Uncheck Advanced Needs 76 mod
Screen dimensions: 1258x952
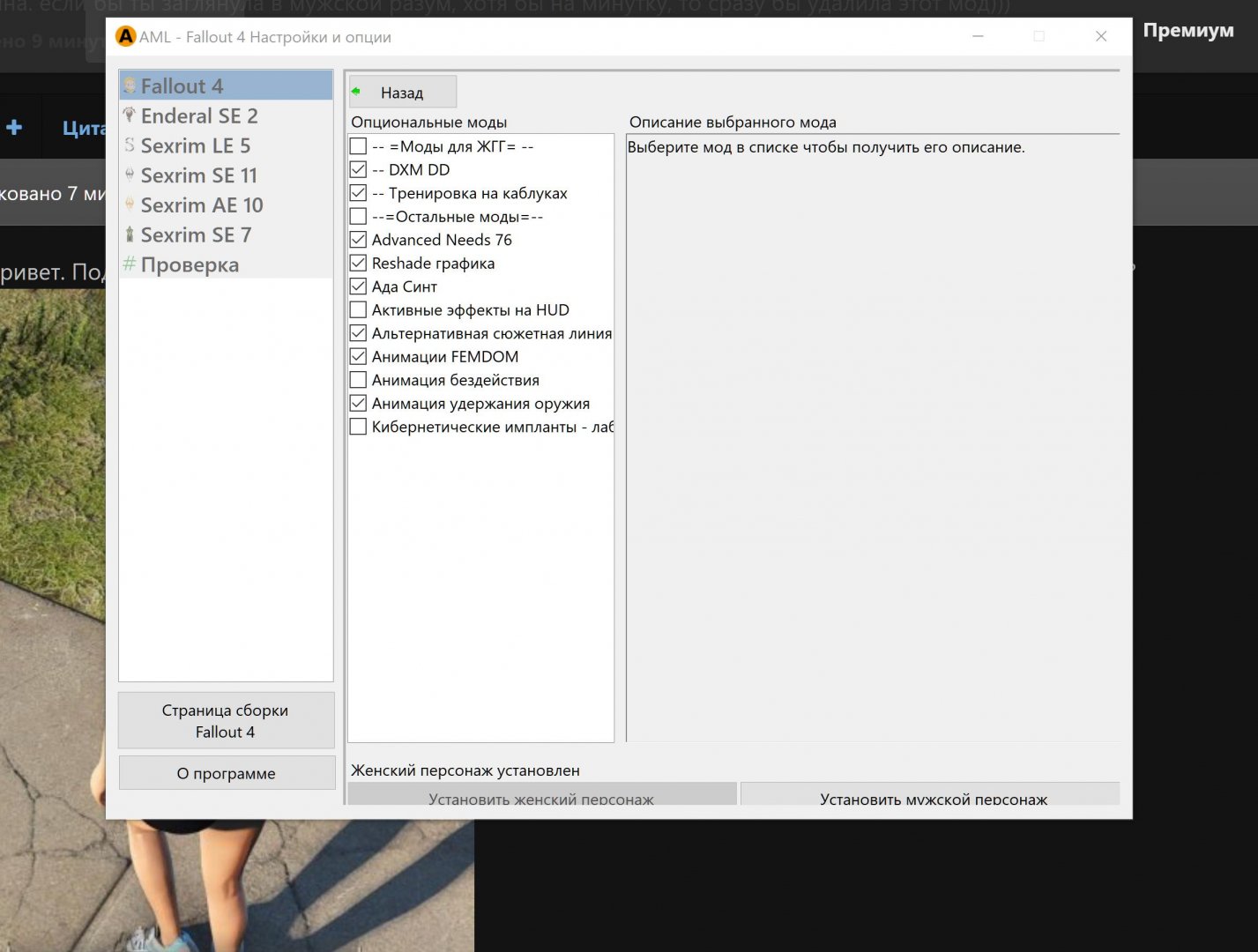click(358, 240)
